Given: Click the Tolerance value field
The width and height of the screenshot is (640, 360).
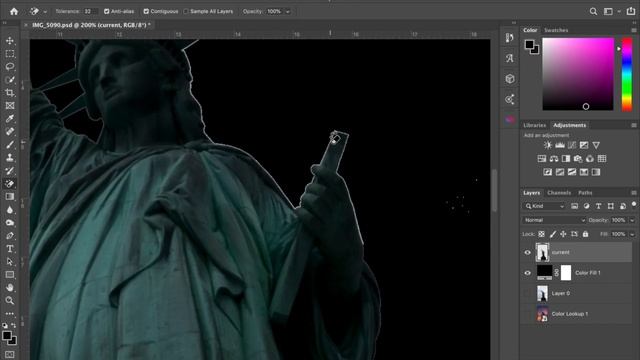Looking at the screenshot, I should [89, 11].
